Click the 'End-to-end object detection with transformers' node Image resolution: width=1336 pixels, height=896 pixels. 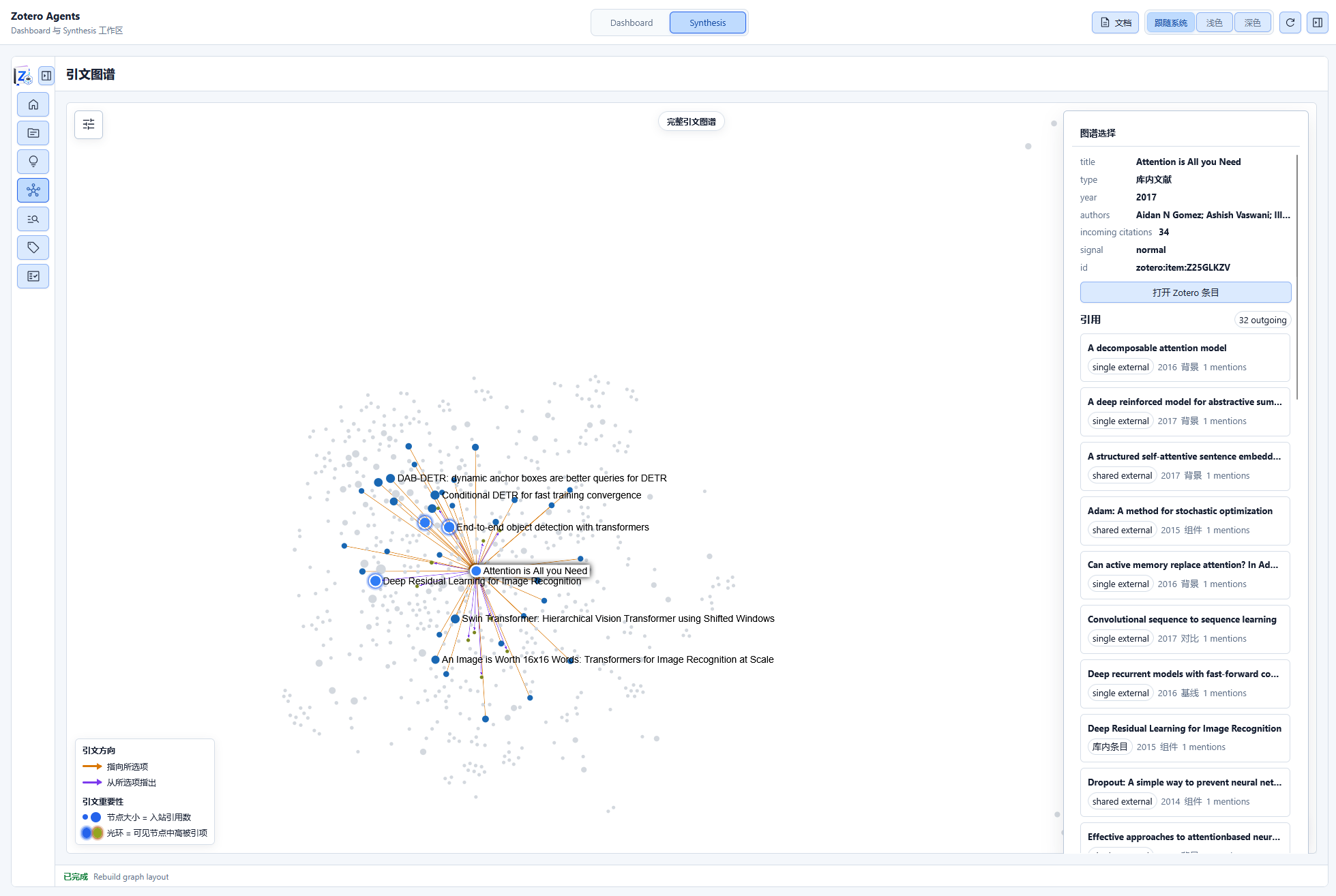click(x=449, y=527)
